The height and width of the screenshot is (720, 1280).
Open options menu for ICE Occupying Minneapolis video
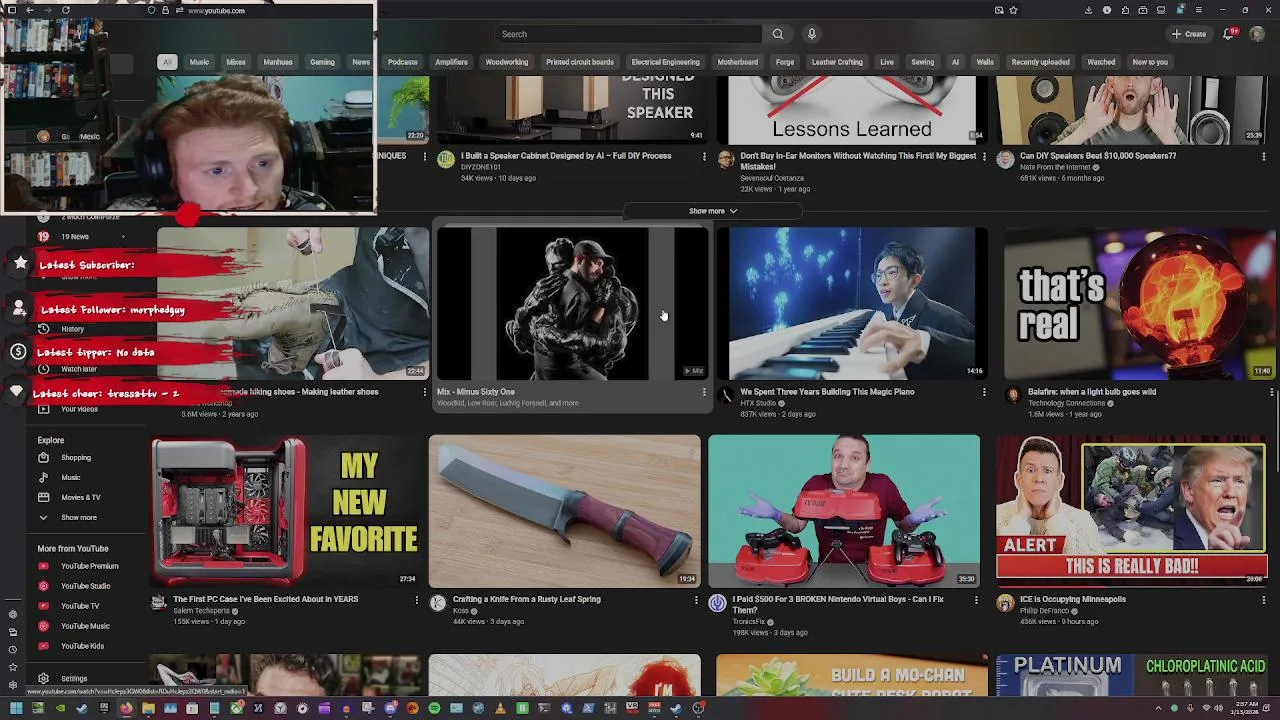pos(1263,600)
